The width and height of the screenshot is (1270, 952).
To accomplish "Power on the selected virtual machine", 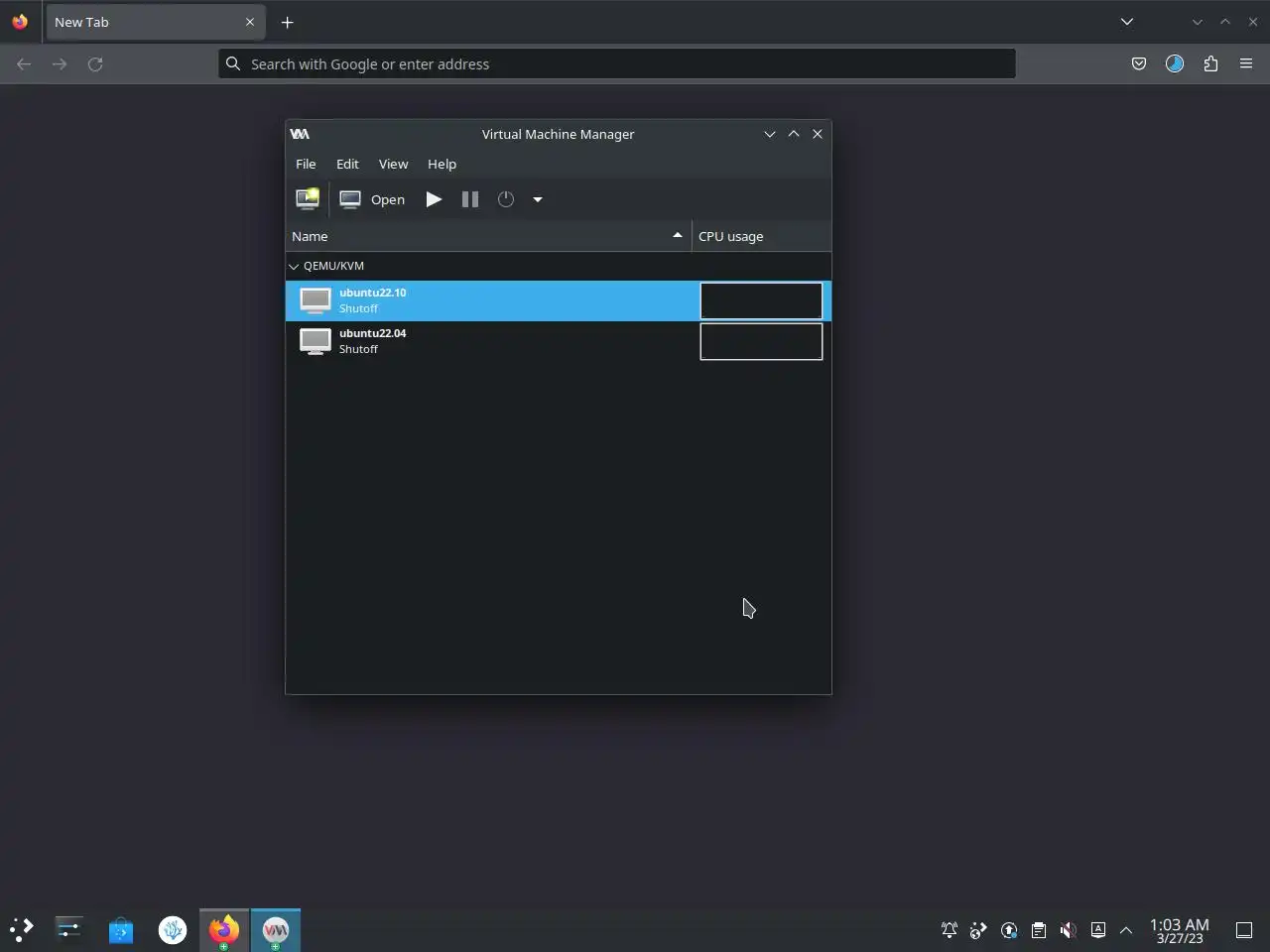I will [434, 199].
